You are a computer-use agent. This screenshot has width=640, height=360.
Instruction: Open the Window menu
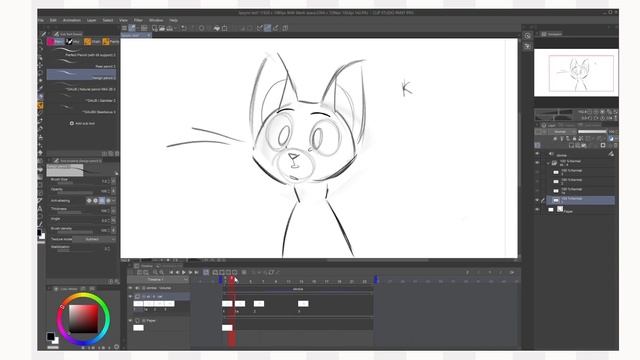coord(156,20)
